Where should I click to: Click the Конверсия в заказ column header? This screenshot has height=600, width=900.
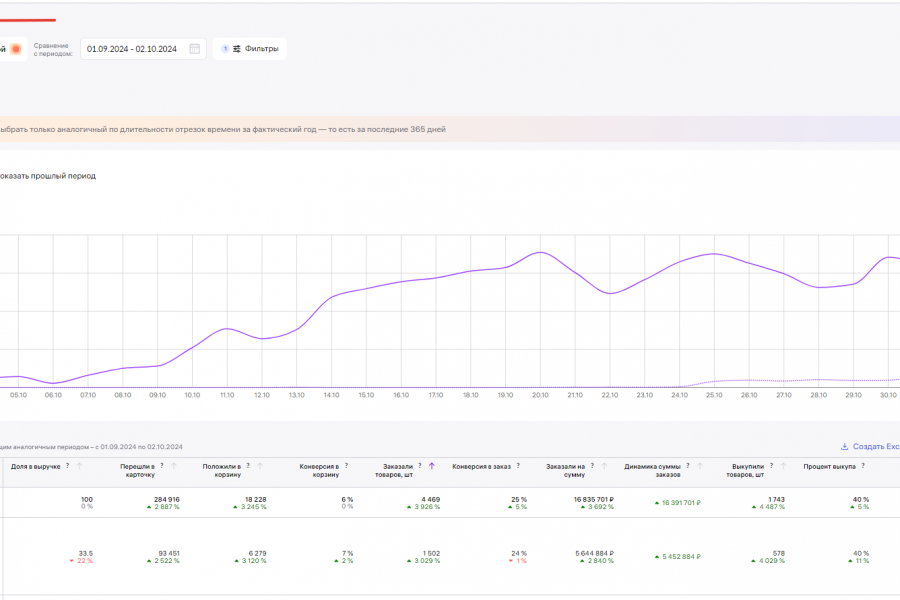(x=481, y=466)
